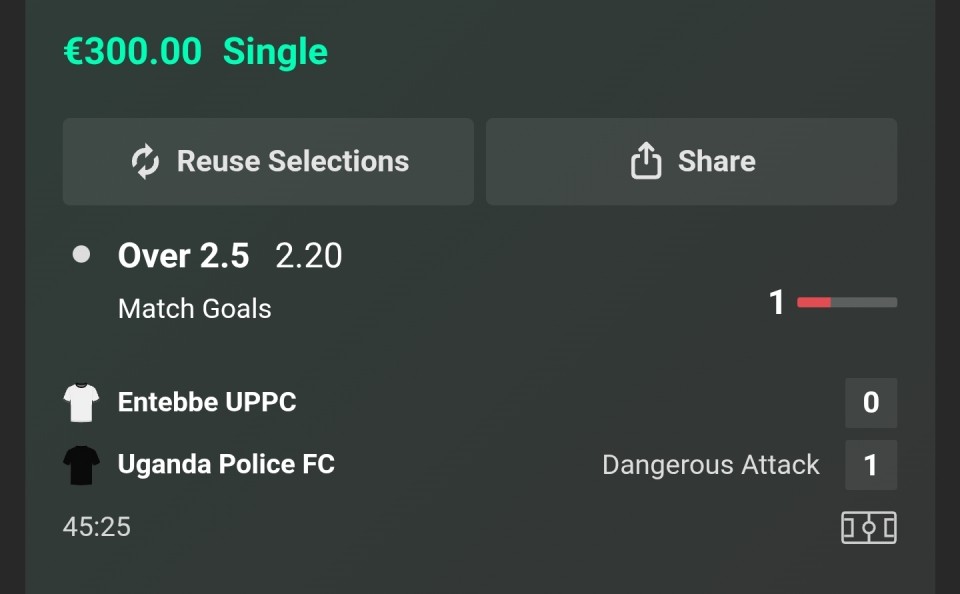
Task: Click the 2.20 odds value
Action: tap(308, 256)
